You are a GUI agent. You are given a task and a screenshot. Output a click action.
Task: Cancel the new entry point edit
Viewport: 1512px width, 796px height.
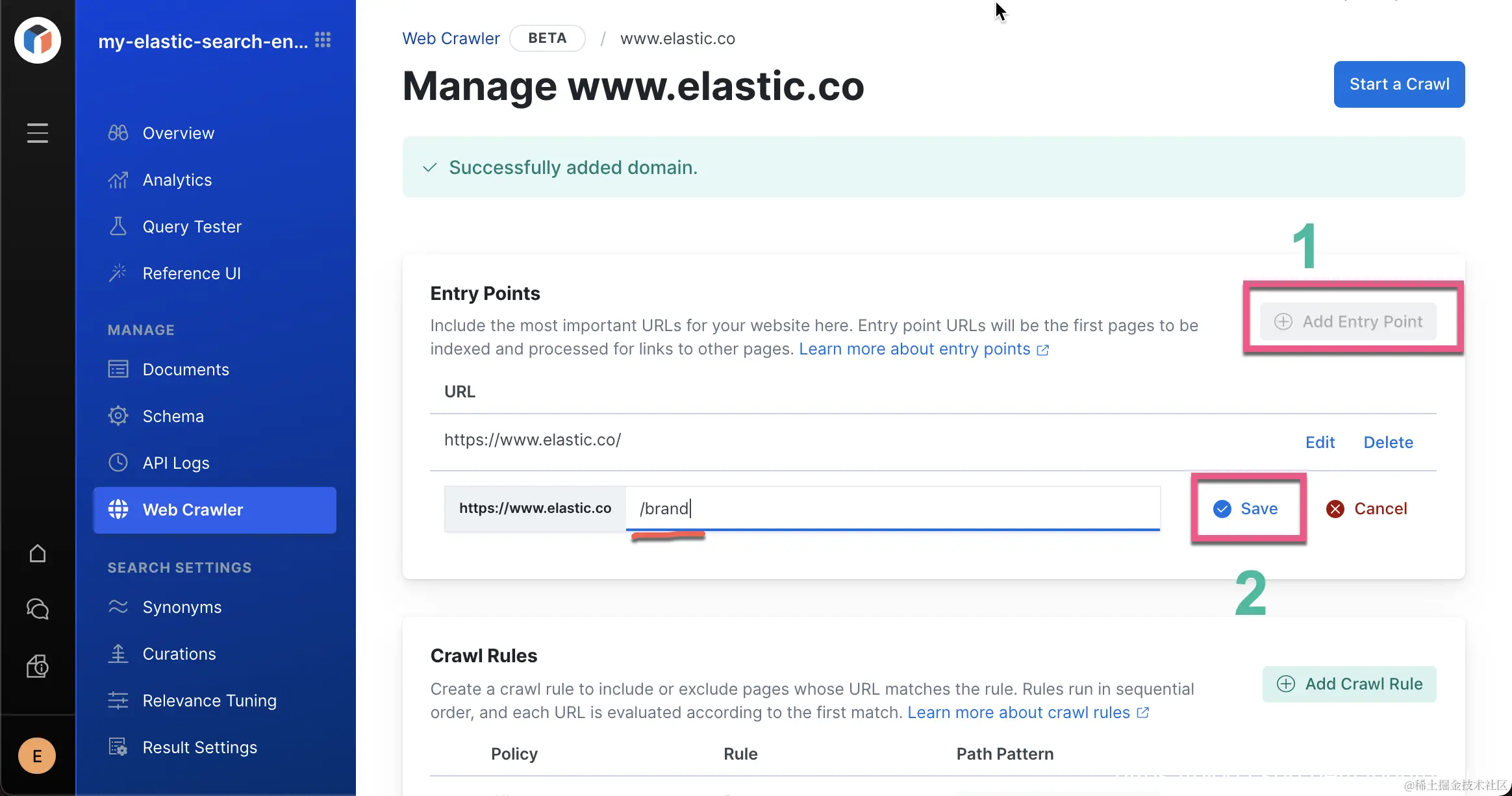[x=1367, y=508]
